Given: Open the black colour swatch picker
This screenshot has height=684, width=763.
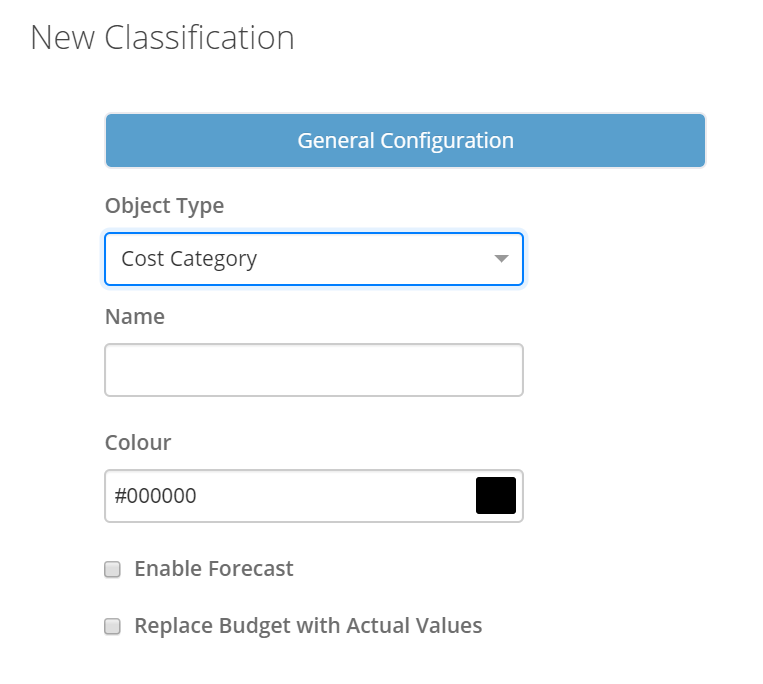Looking at the screenshot, I should tap(495, 496).
